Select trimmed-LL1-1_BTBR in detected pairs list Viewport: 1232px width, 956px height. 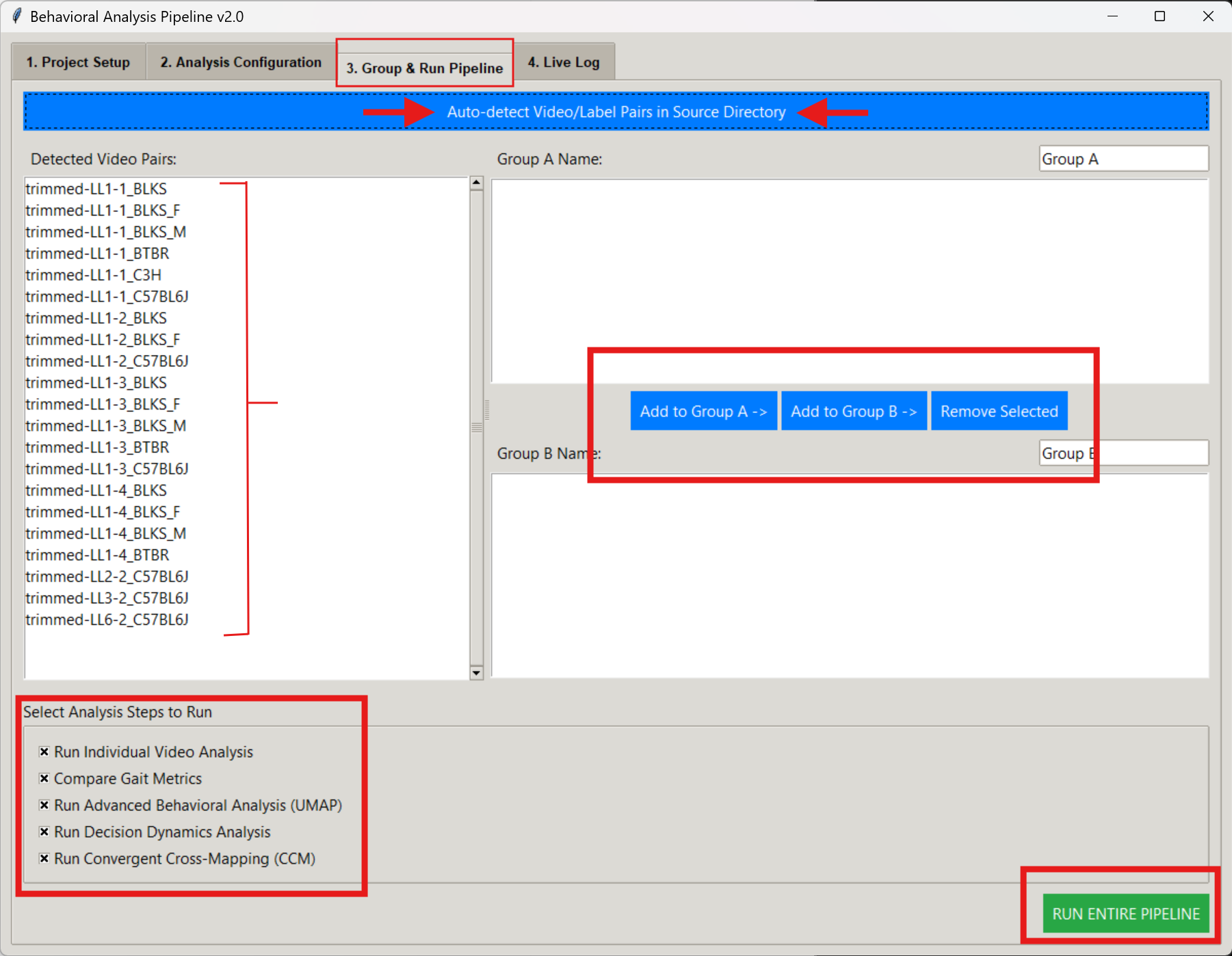[97, 254]
